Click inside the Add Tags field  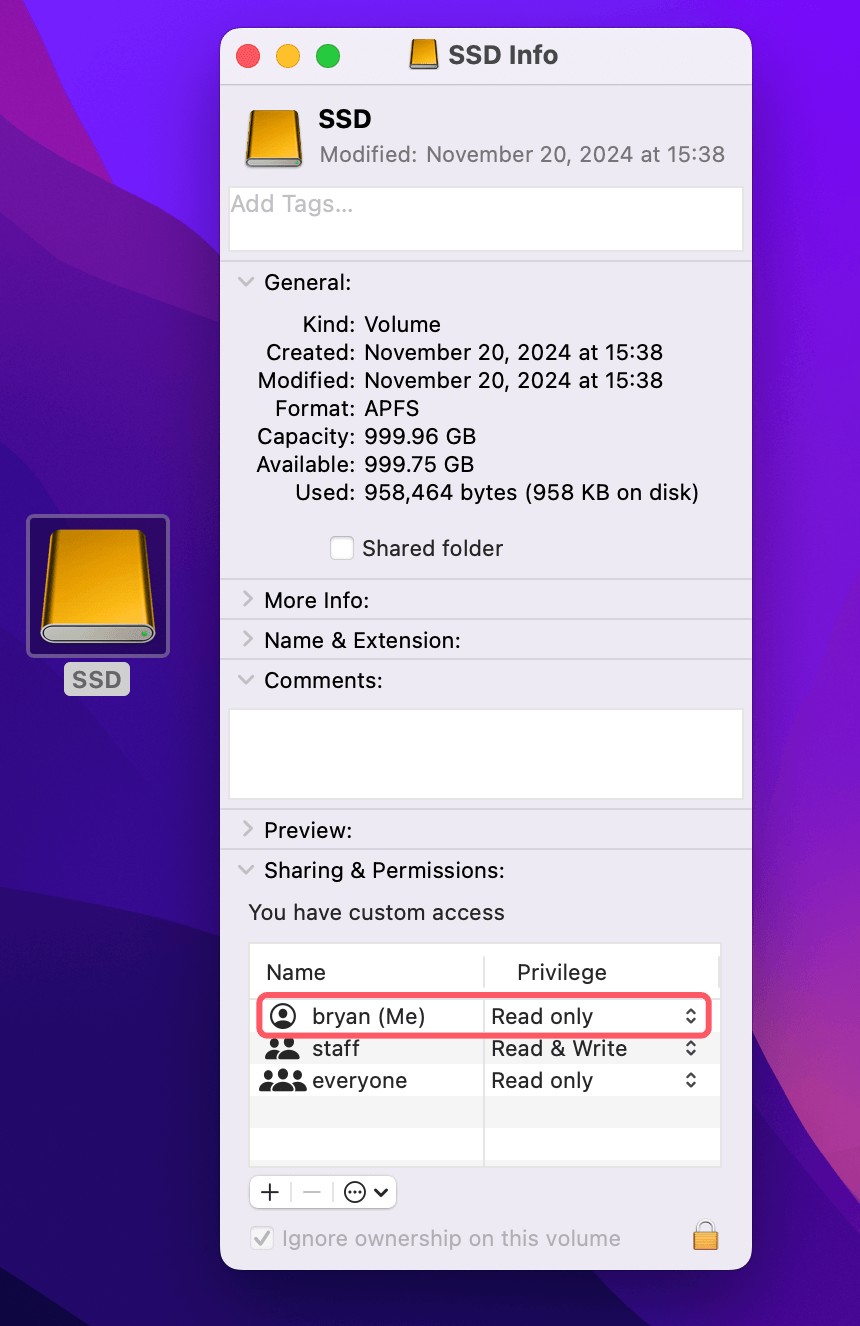tap(485, 219)
